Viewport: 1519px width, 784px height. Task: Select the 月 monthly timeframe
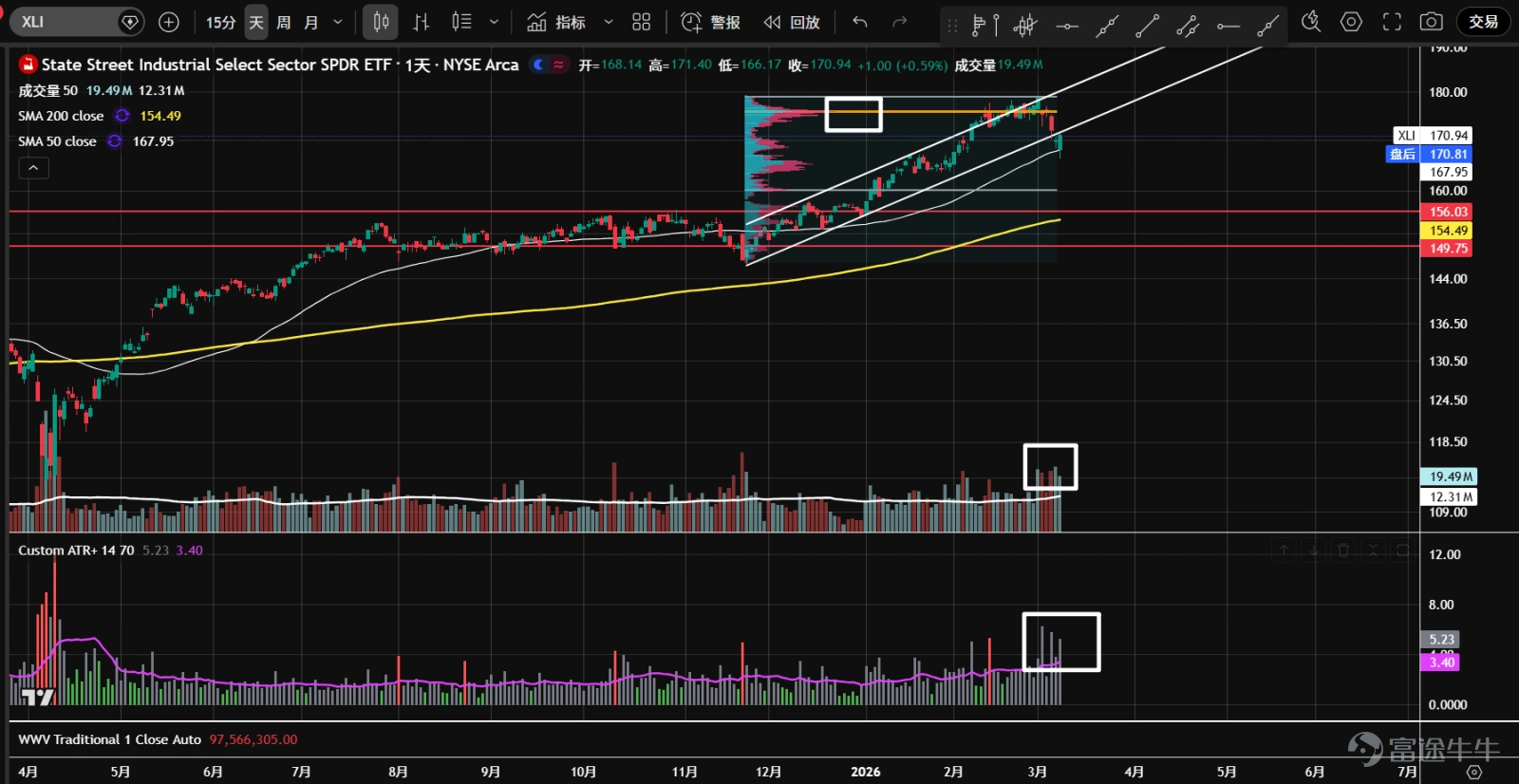coord(311,22)
